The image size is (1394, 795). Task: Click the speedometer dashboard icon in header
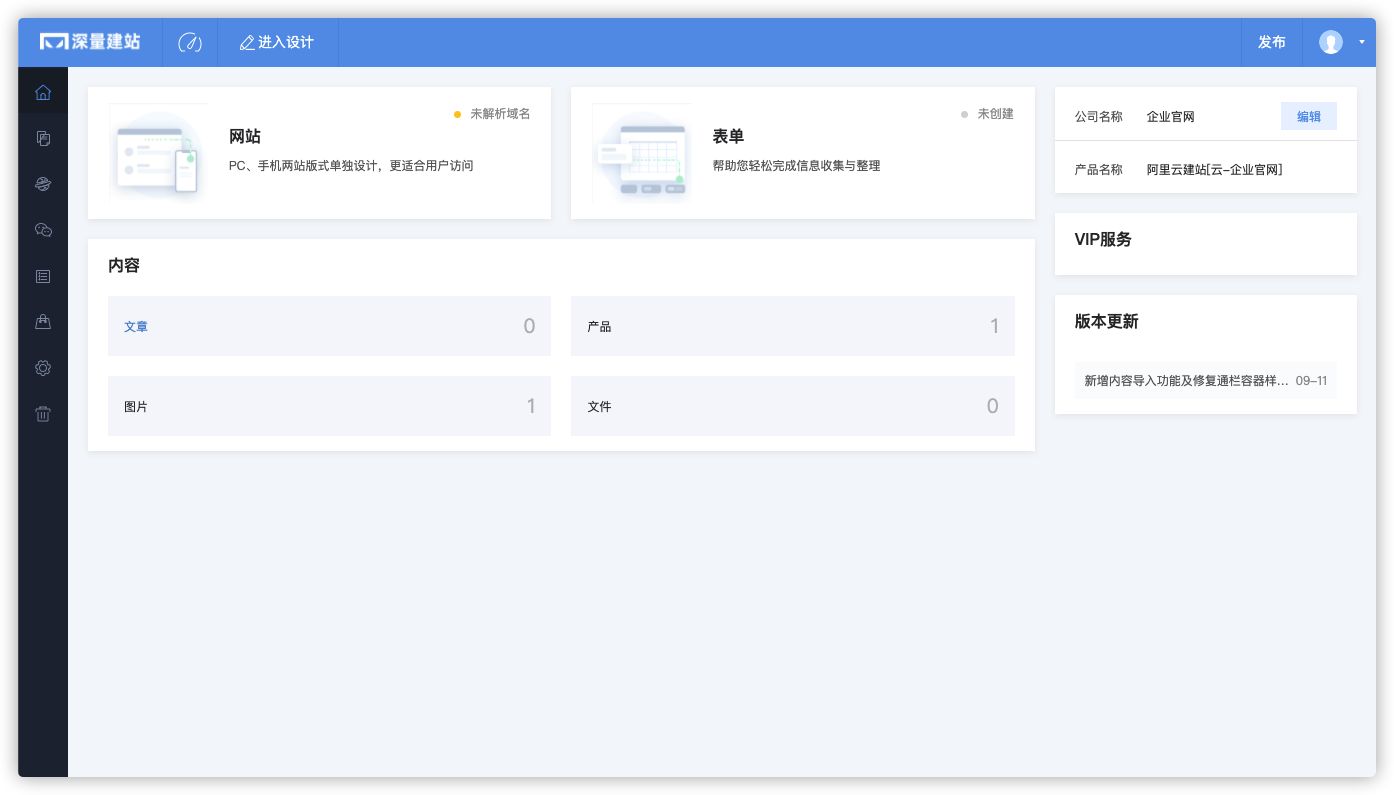190,42
